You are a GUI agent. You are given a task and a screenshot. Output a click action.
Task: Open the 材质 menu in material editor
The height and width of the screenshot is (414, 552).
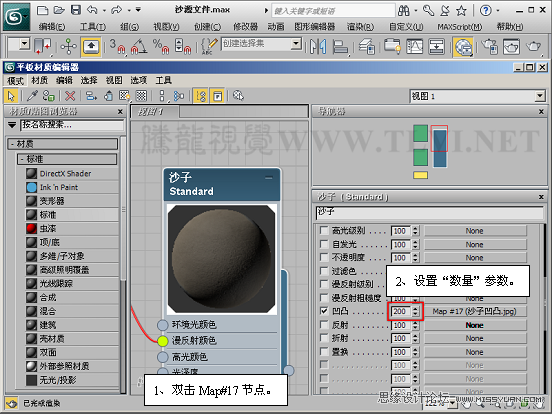click(x=39, y=80)
